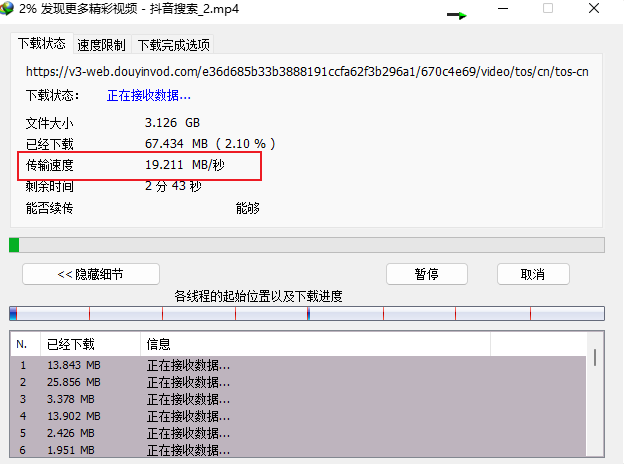624x464 pixels.
Task: Click the thread segment progress bar
Action: 307,314
